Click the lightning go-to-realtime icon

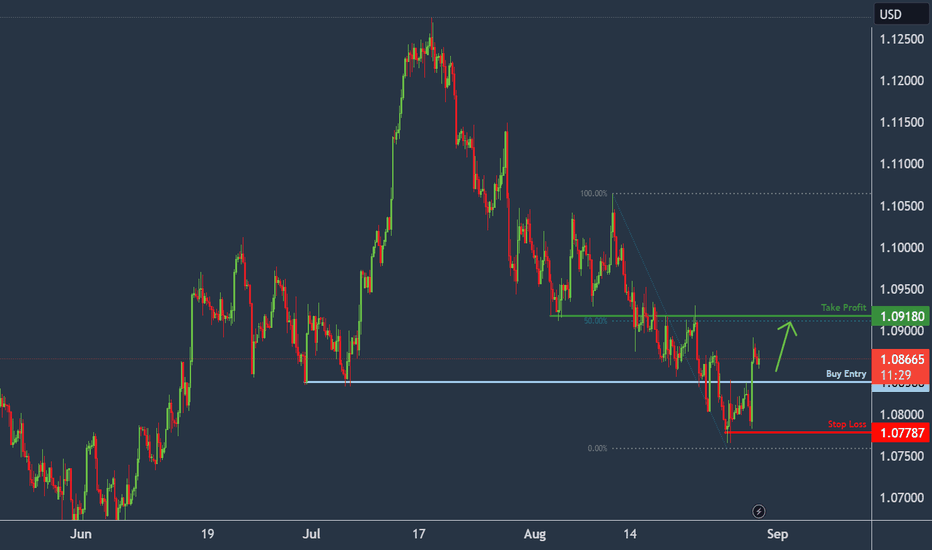(x=758, y=511)
